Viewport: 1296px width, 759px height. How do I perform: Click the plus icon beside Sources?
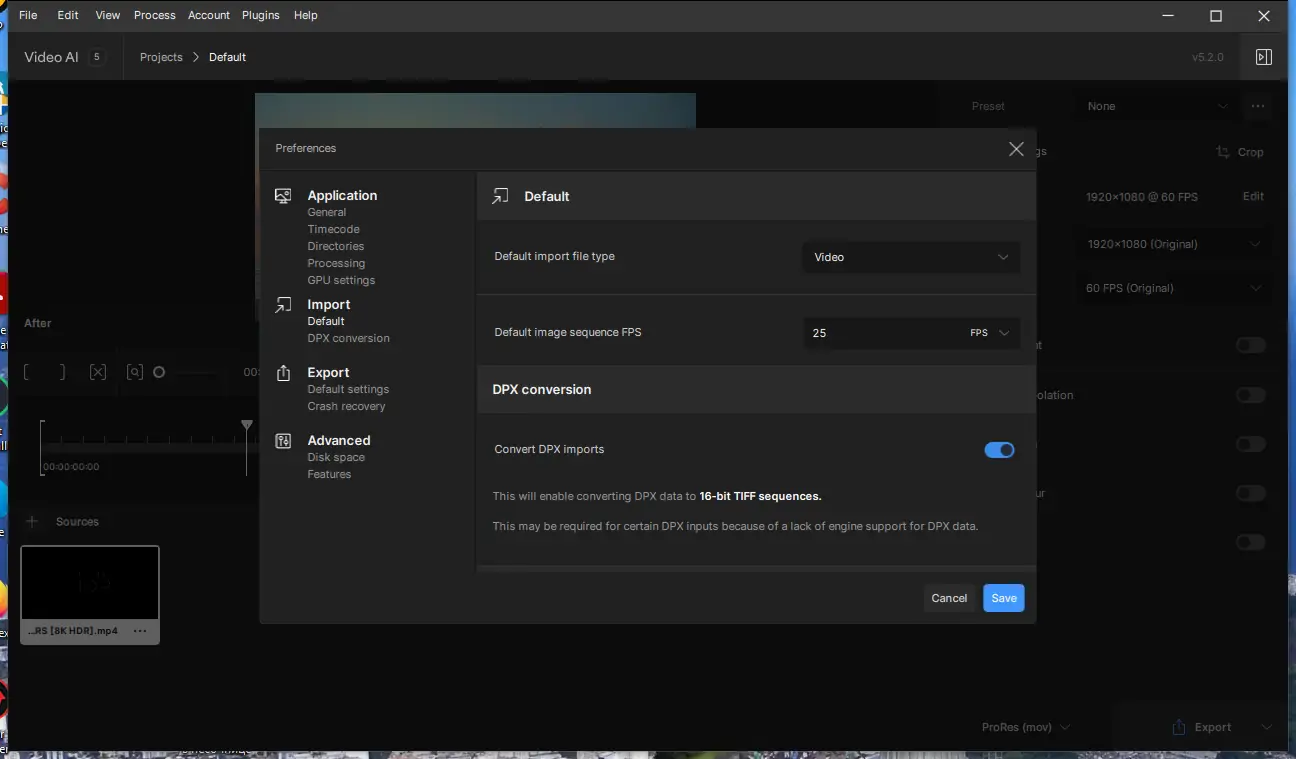click(32, 522)
